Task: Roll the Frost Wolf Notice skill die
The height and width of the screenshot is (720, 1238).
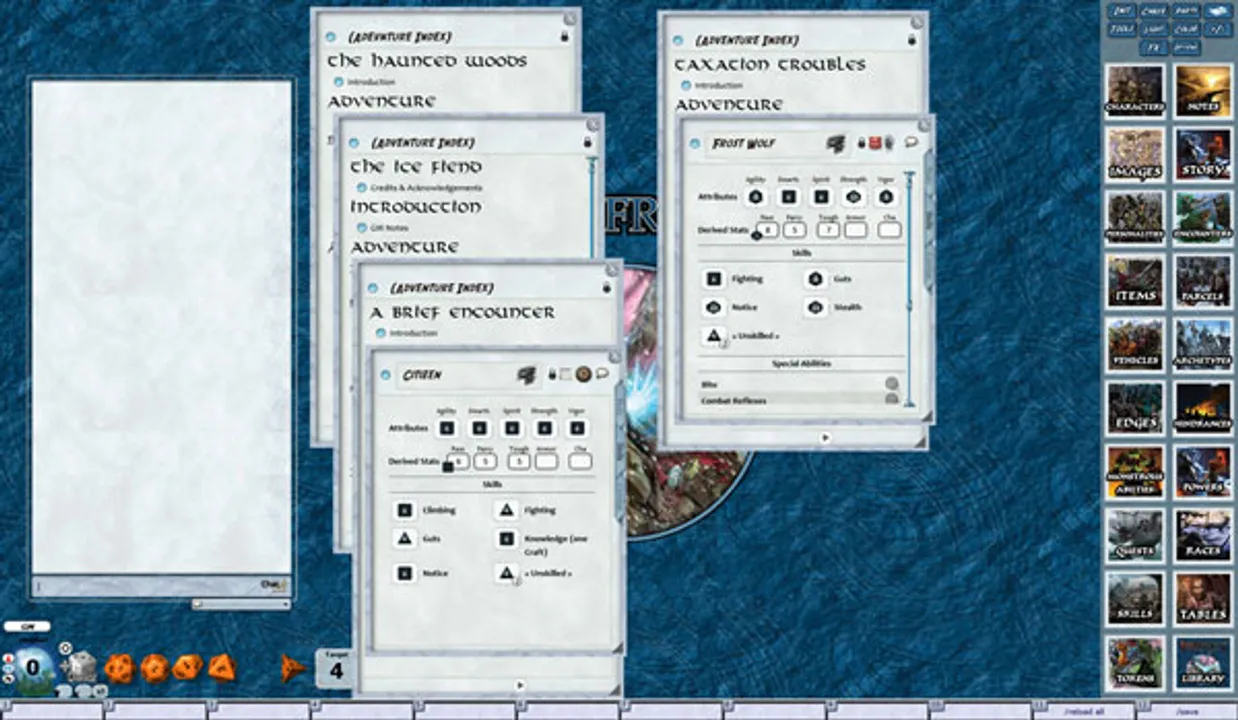Action: 714,307
